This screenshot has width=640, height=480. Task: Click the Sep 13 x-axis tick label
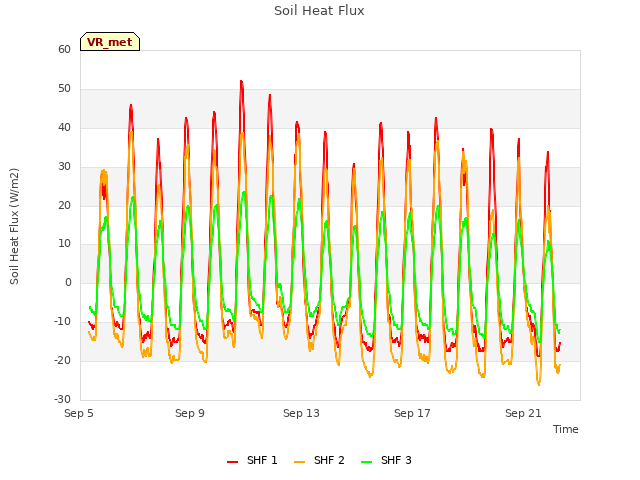click(301, 413)
